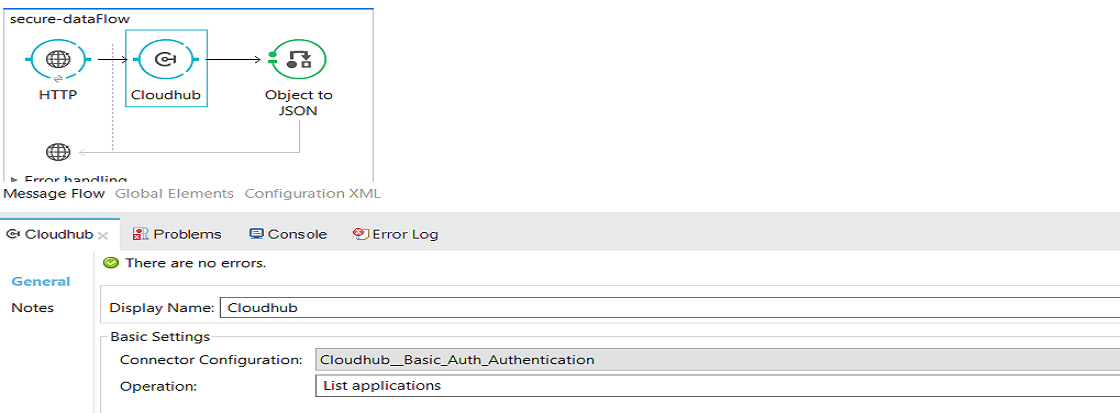Select the HTTP listener icon in flow
Viewport: 1120px width, 413px height.
pyautogui.click(x=58, y=59)
